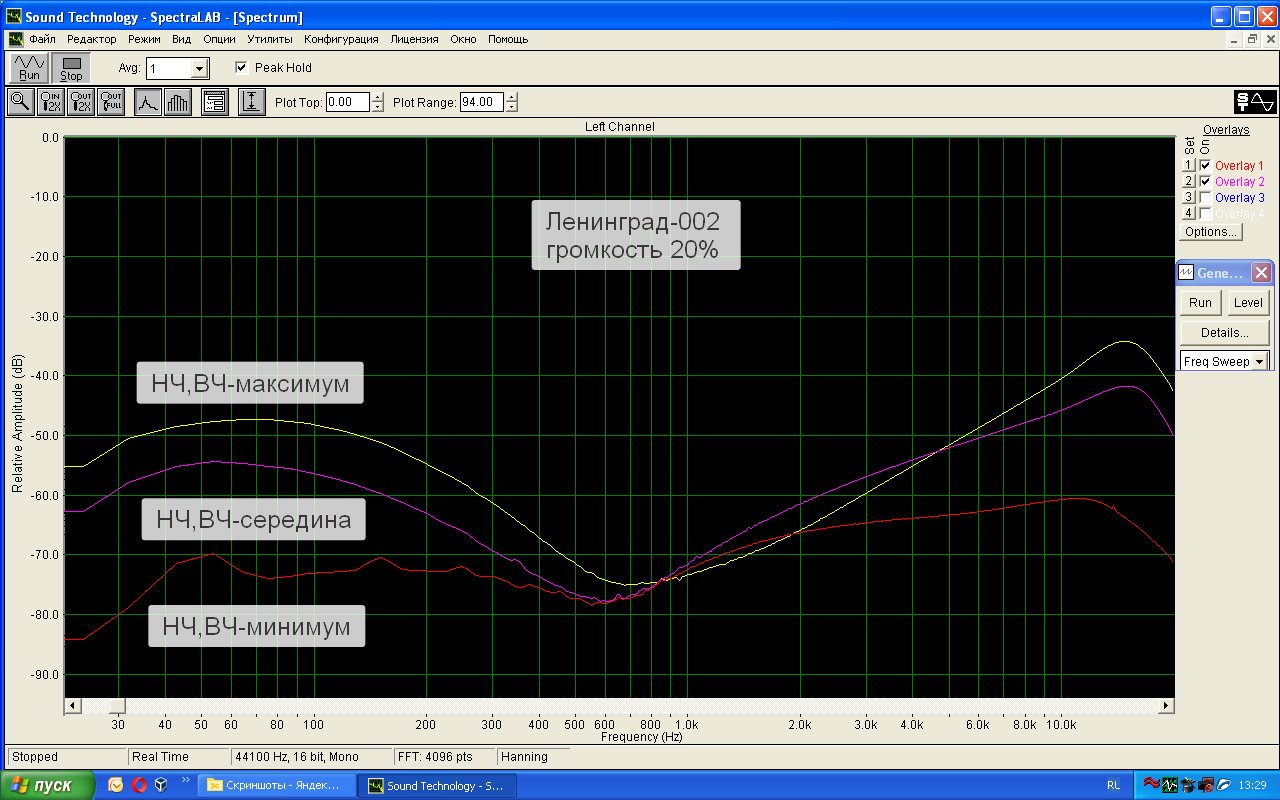Image resolution: width=1280 pixels, height=800 pixels.
Task: Open the Режим menu
Action: click(145, 39)
